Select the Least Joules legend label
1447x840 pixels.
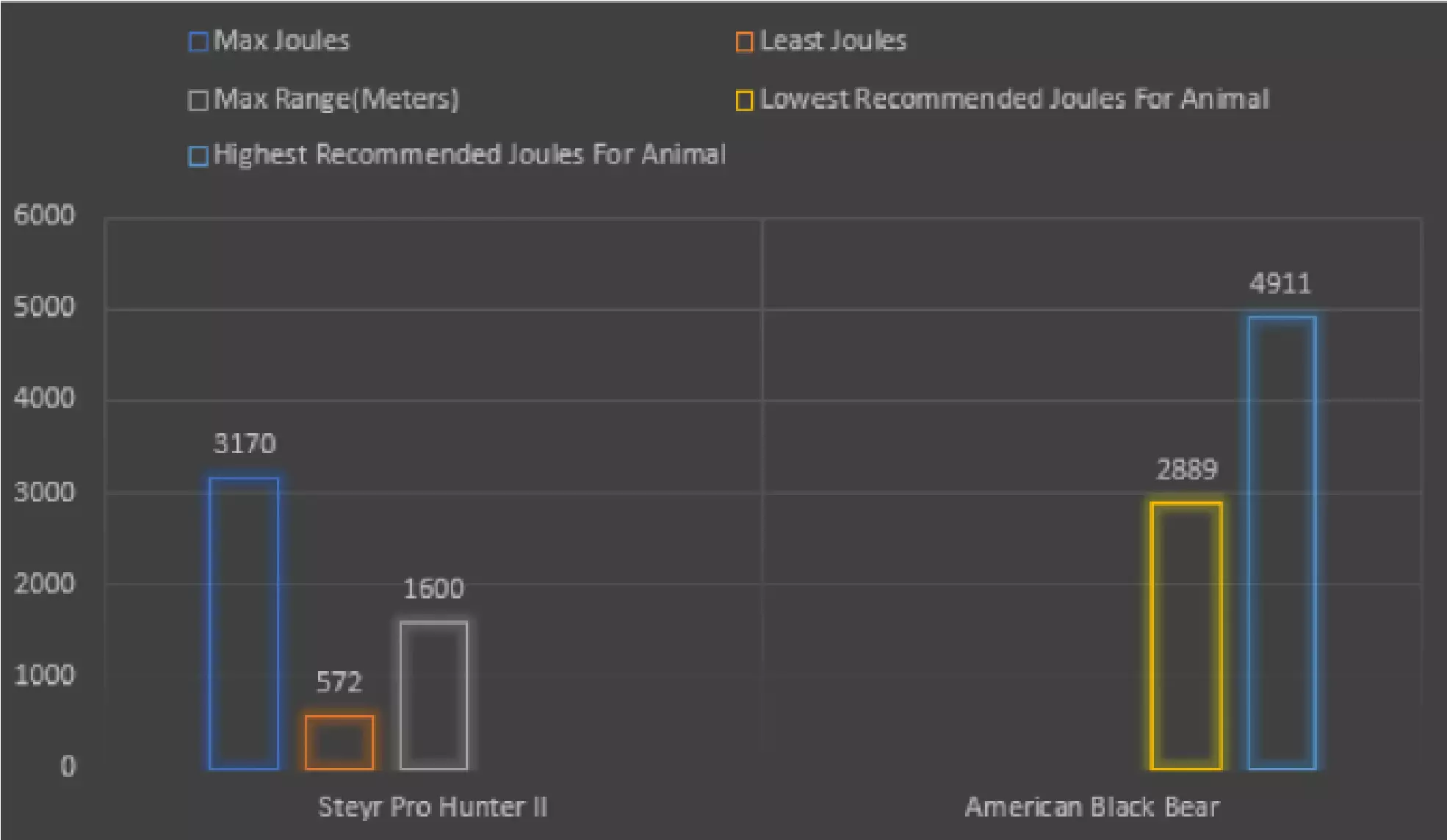click(x=833, y=41)
